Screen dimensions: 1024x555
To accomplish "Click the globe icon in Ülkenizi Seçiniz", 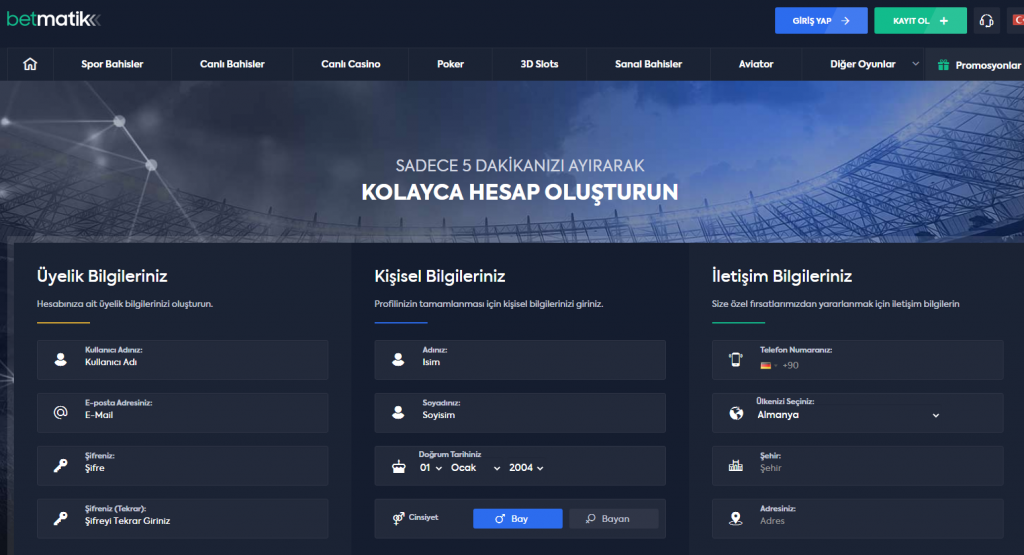I will 736,413.
